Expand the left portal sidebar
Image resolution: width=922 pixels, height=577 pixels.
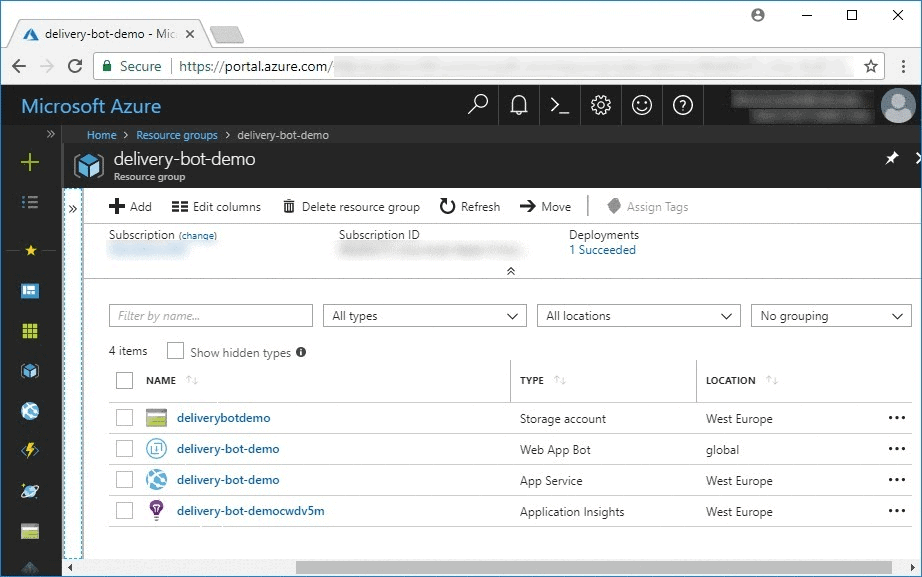[x=51, y=134]
